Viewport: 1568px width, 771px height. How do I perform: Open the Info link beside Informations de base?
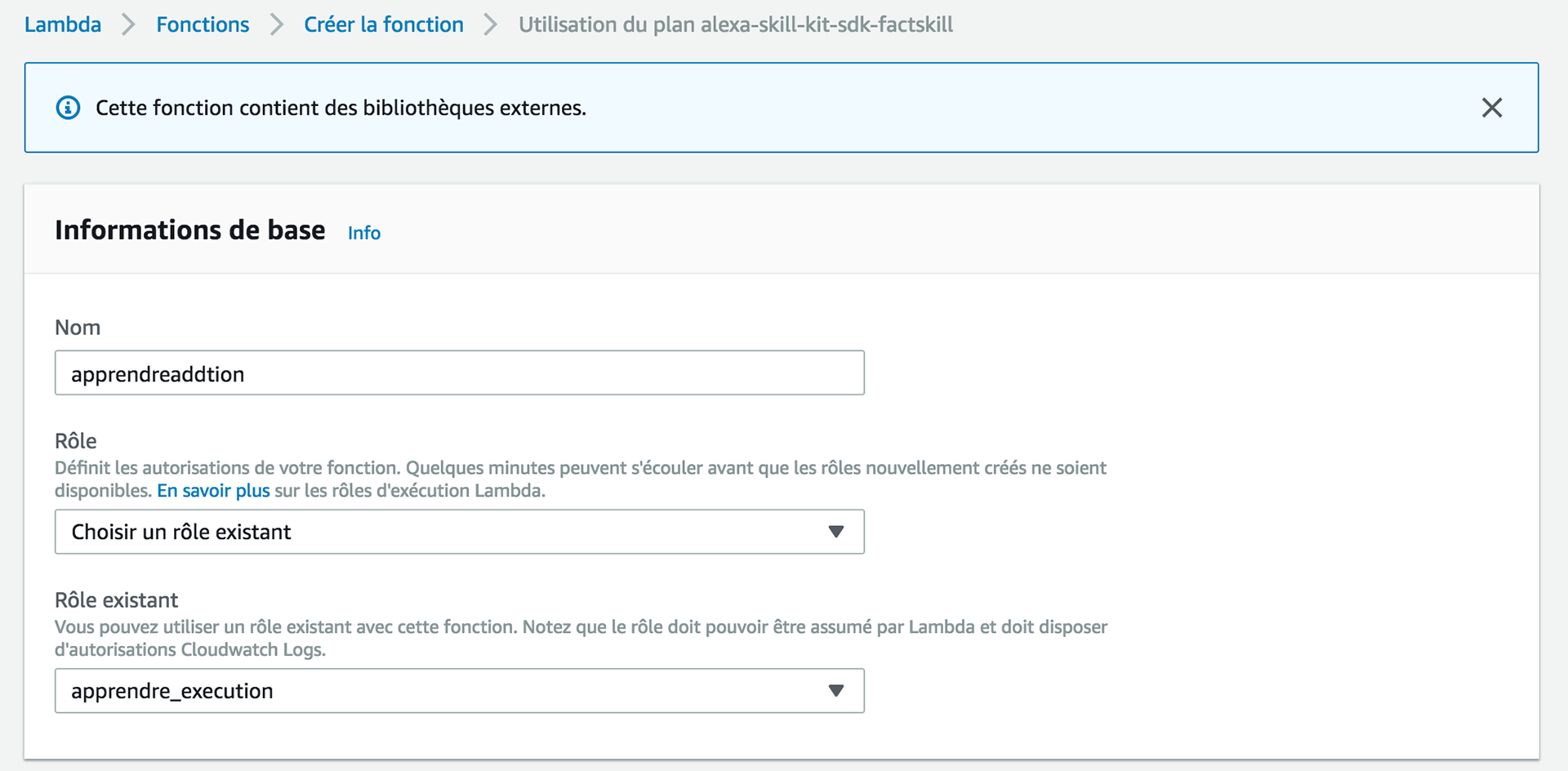pyautogui.click(x=364, y=233)
